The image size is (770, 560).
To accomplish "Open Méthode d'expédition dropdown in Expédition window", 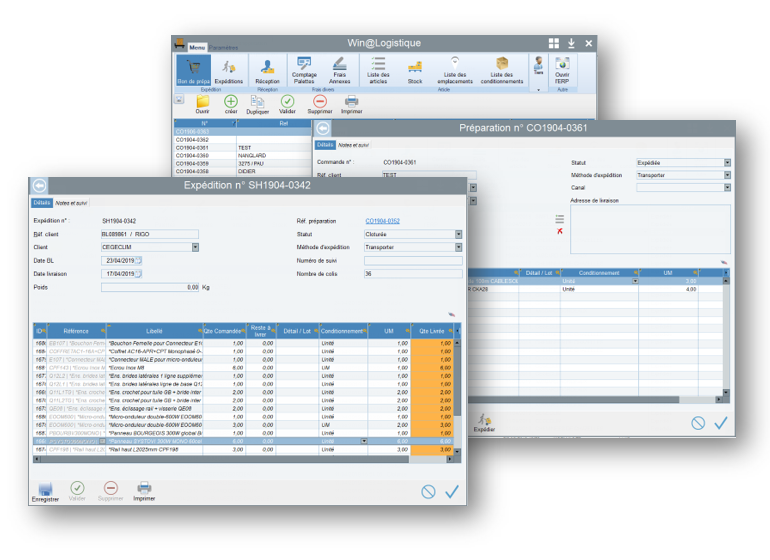I will pyautogui.click(x=459, y=247).
